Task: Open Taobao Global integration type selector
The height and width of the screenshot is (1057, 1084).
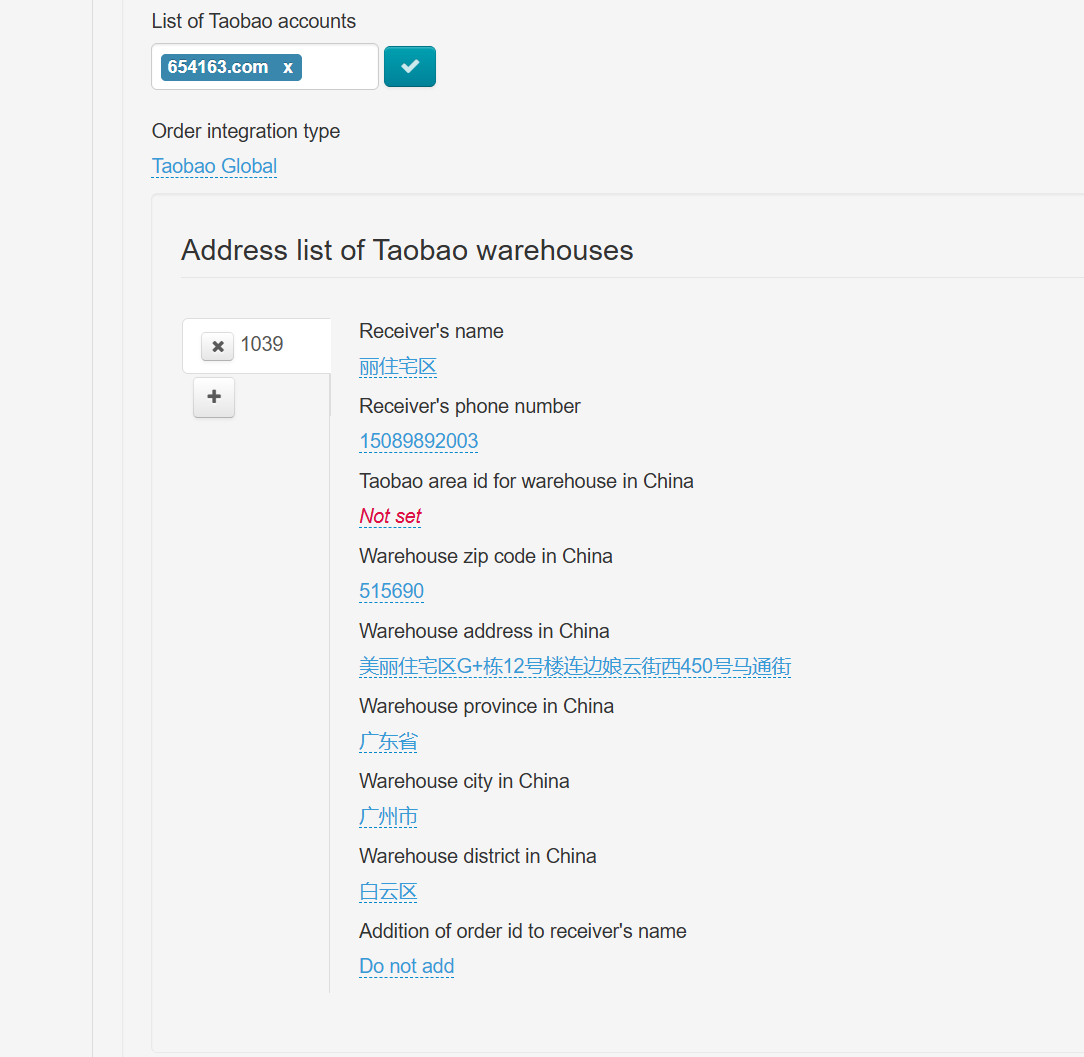Action: coord(214,166)
